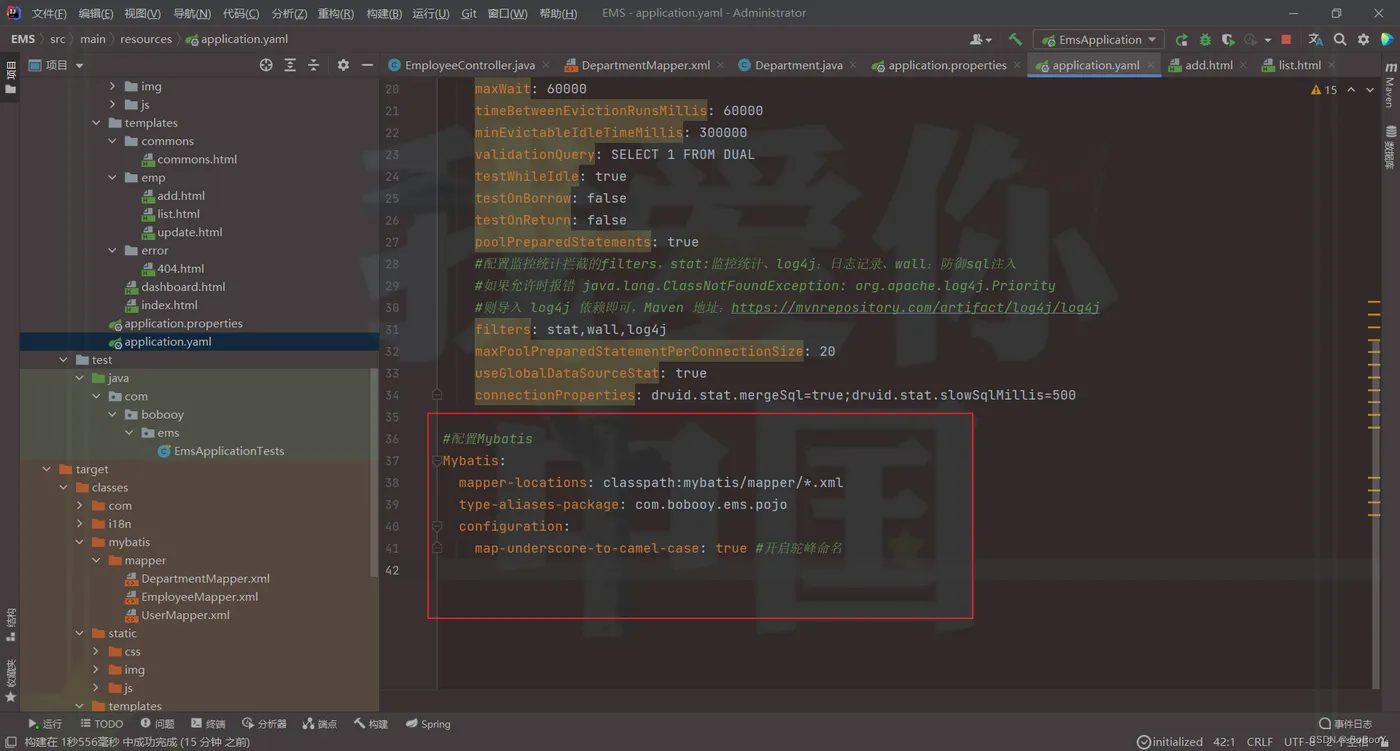Build the project with the hammer icon
The width and height of the screenshot is (1400, 751).
point(1015,40)
